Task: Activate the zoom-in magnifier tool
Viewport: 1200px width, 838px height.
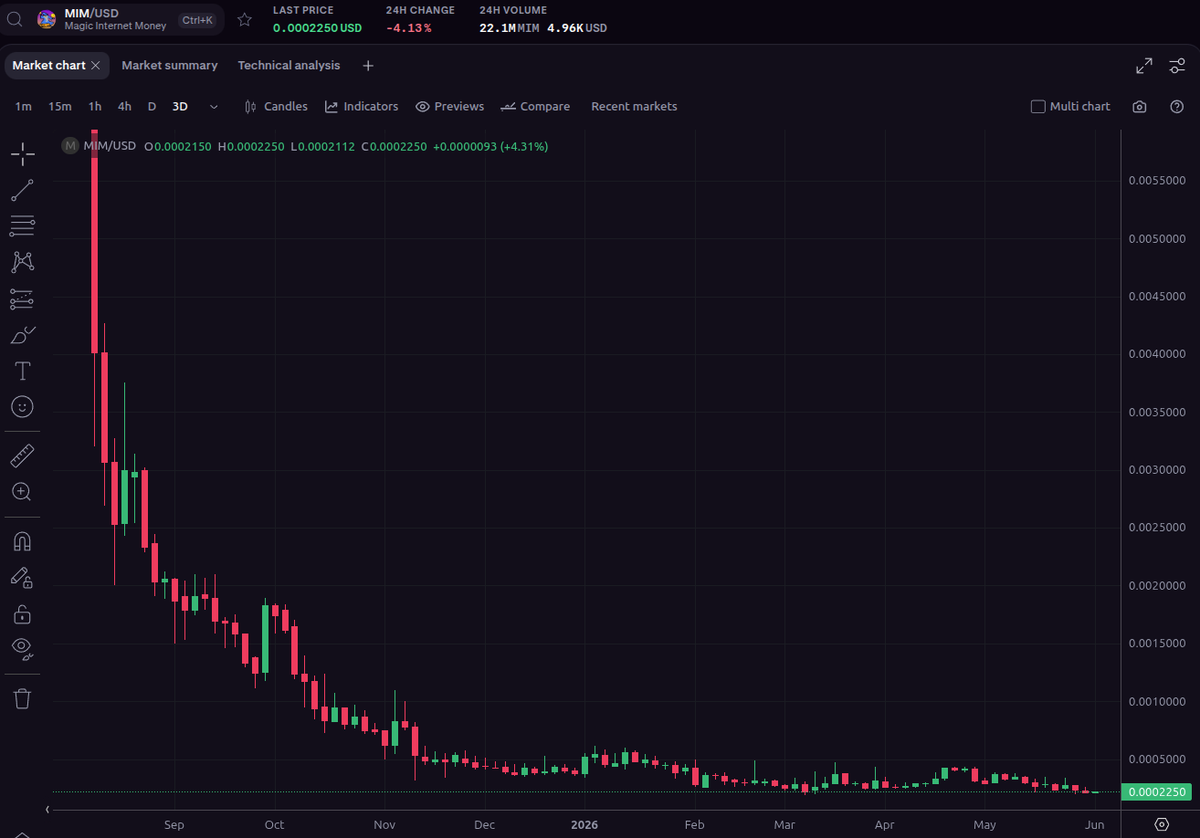Action: (x=22, y=492)
